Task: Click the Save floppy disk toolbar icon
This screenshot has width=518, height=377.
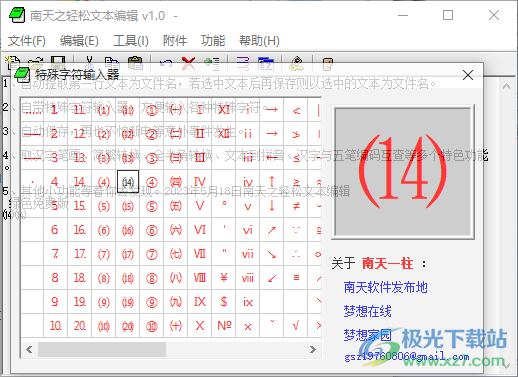Action: (x=58, y=63)
